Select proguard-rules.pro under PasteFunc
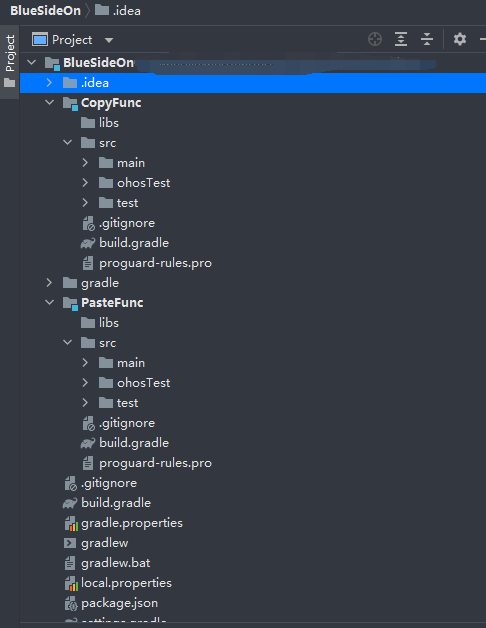486x628 pixels. (x=155, y=463)
